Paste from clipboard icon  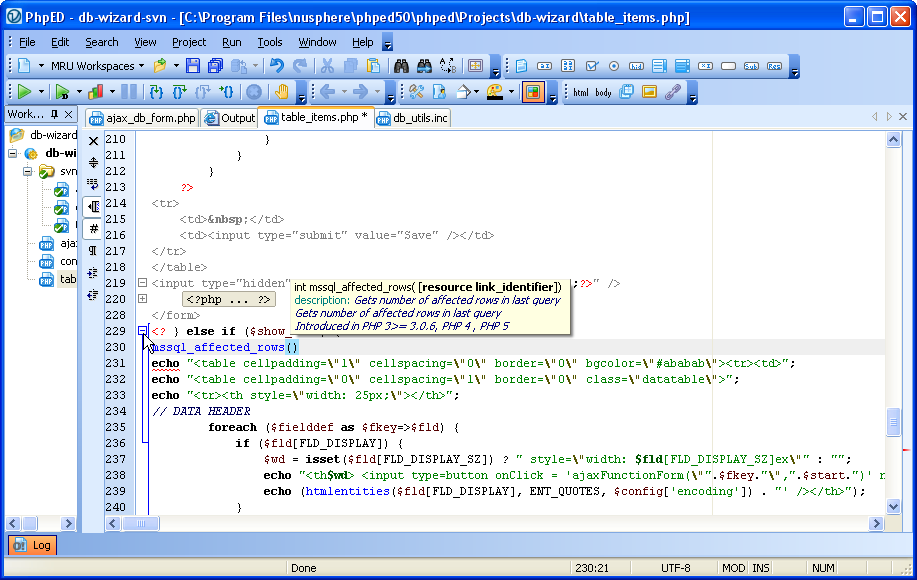click(x=373, y=66)
